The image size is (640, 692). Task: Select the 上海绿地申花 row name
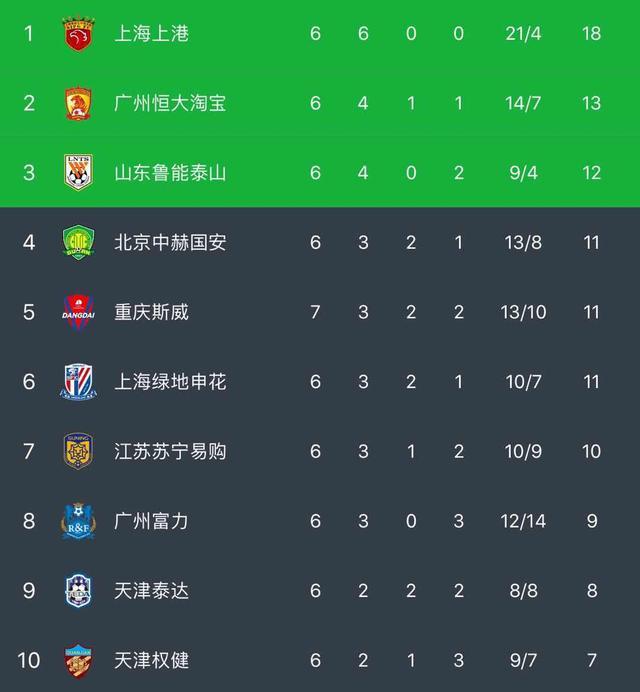[x=170, y=382]
